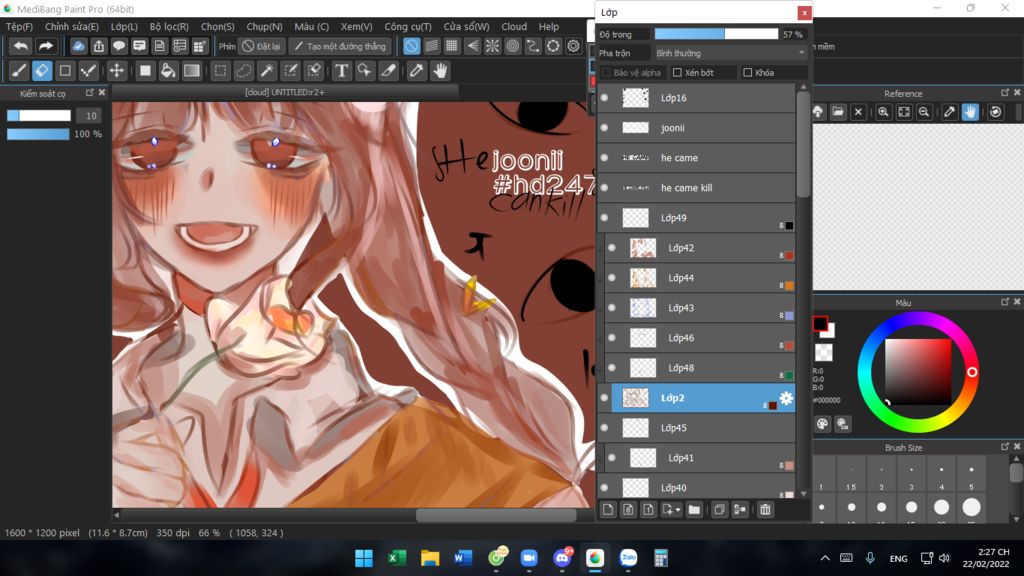Hide the joonii layer
This screenshot has height=576, width=1024.
coord(604,128)
